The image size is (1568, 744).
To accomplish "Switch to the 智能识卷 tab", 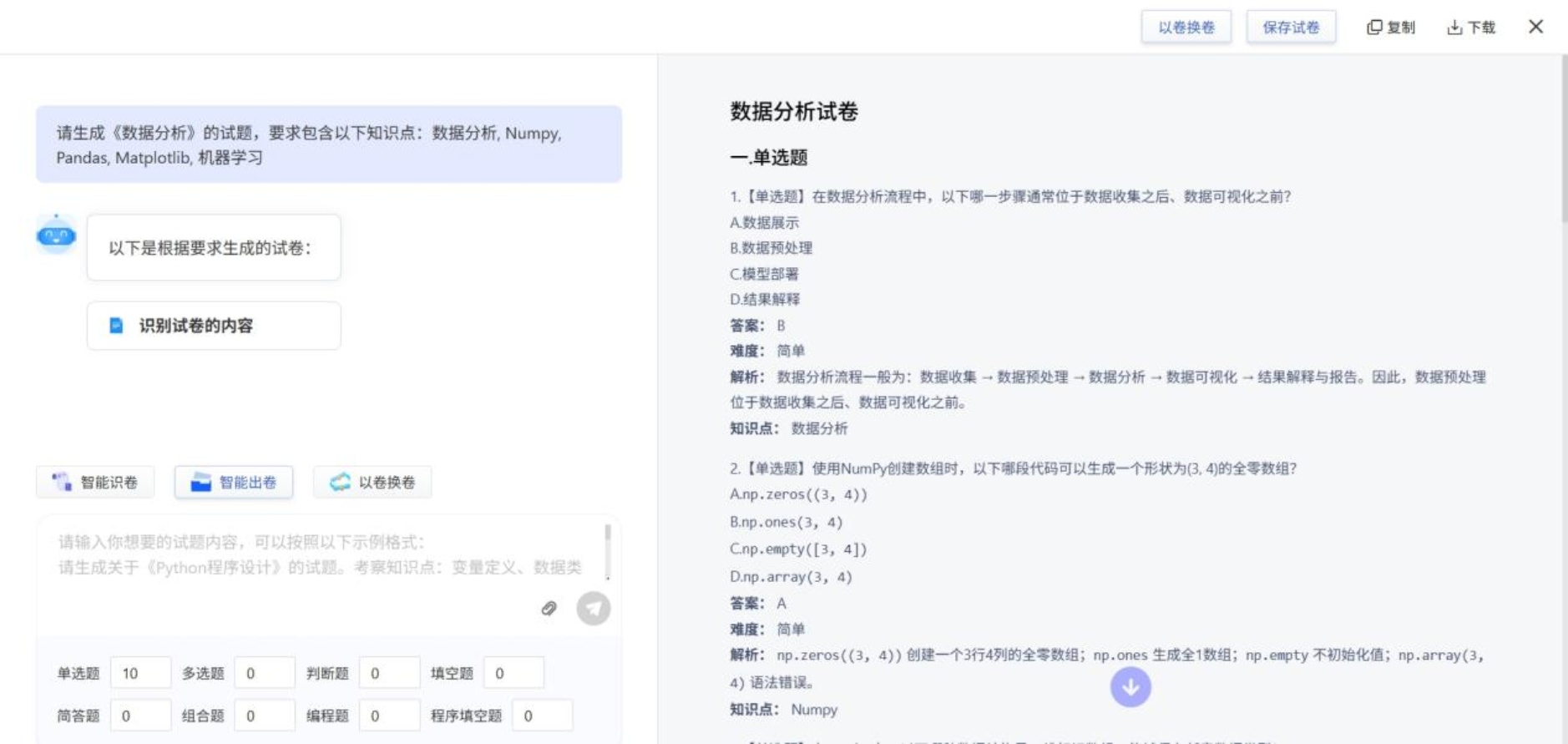I will click(95, 482).
